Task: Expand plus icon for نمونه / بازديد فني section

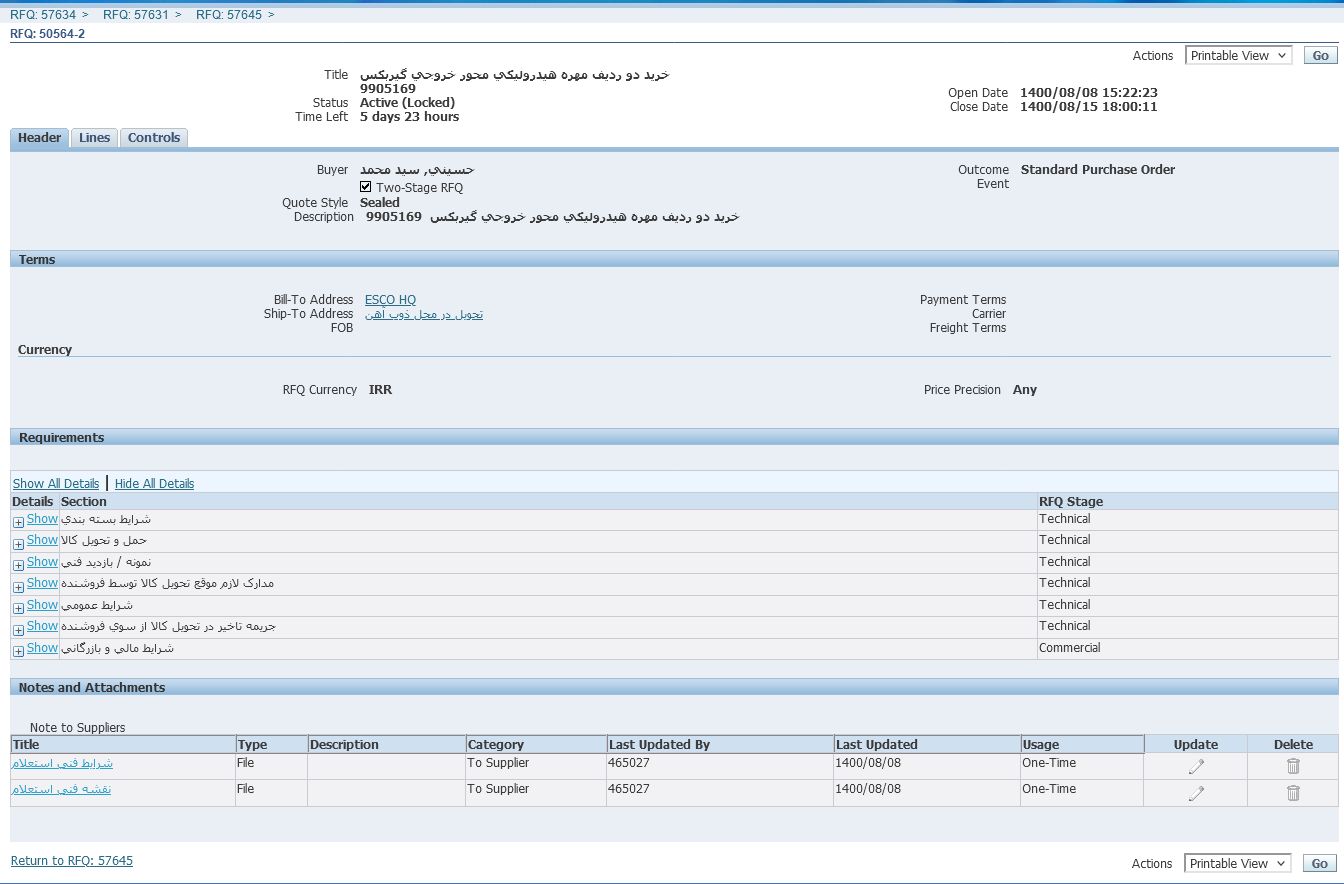Action: click(18, 565)
